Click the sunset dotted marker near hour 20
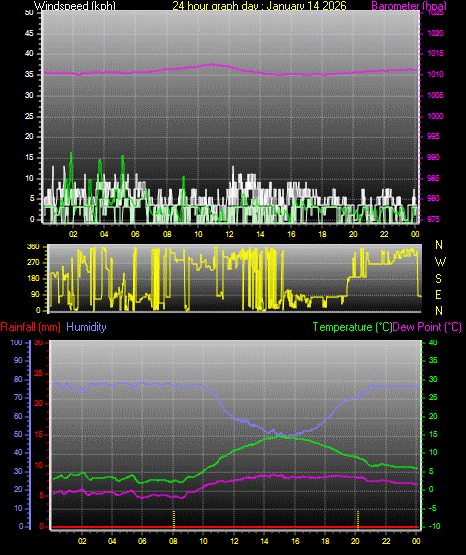This screenshot has width=466, height=555. [x=358, y=520]
